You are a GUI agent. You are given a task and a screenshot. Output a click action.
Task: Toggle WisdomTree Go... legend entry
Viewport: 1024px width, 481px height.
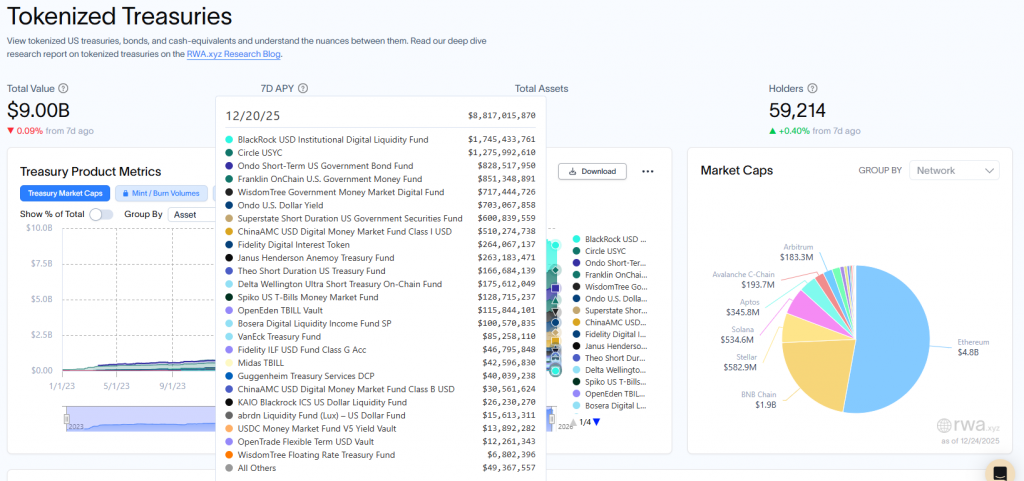(x=609, y=287)
